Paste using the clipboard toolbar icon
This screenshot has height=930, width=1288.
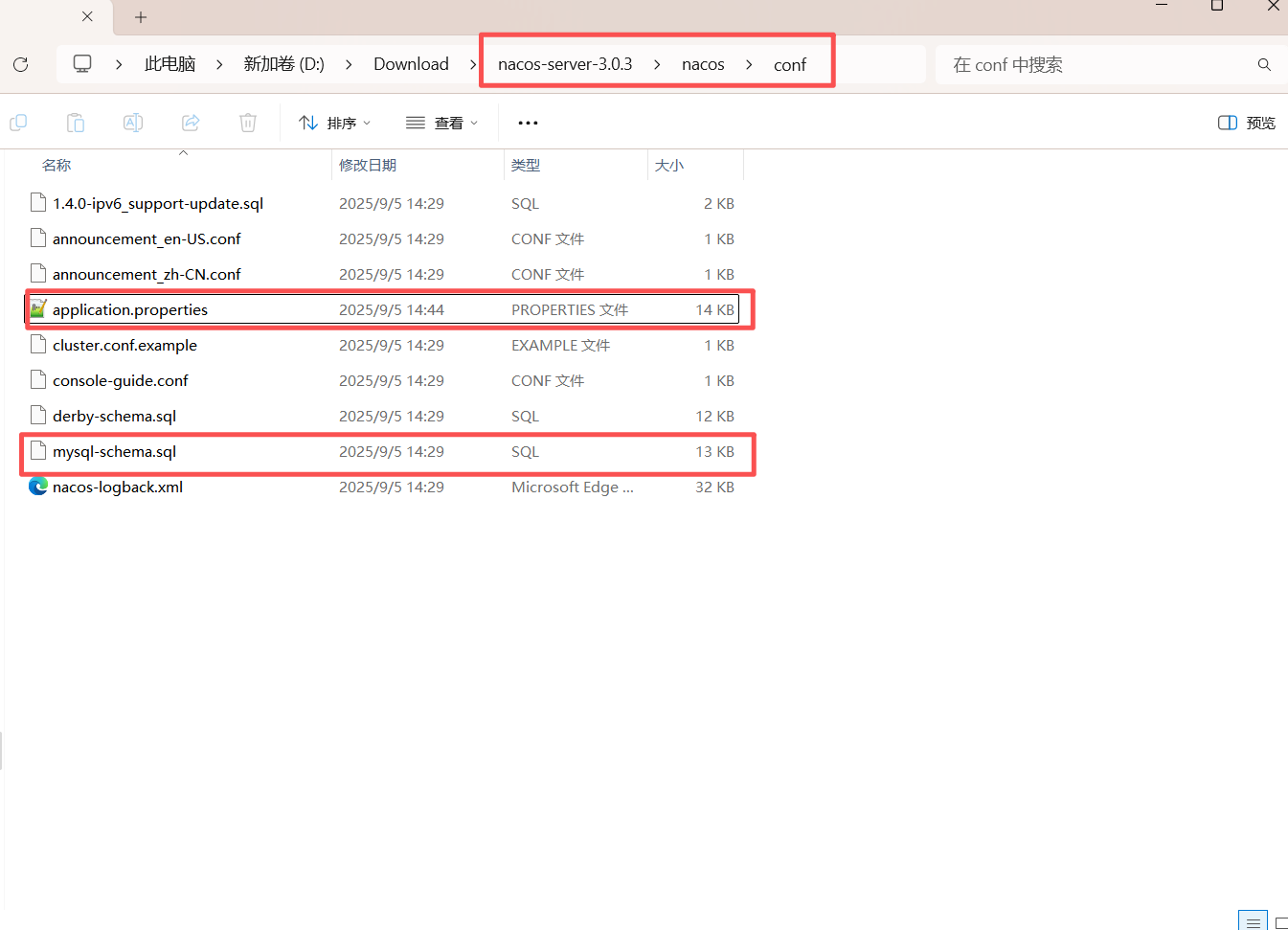click(76, 123)
